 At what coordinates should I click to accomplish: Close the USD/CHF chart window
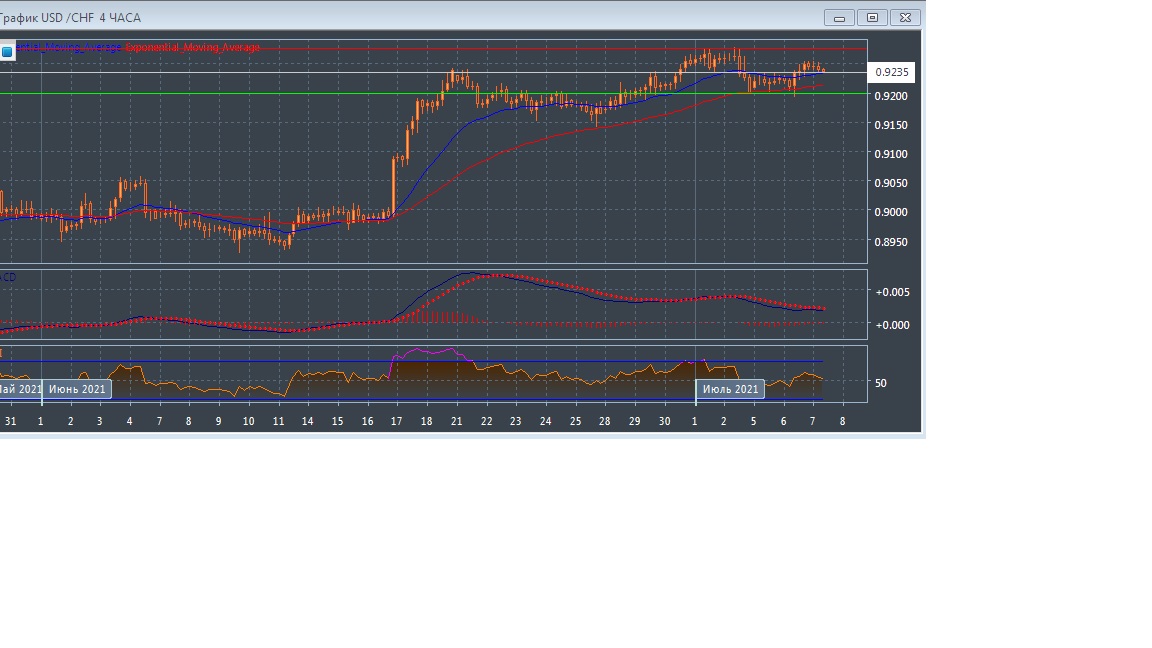click(905, 18)
